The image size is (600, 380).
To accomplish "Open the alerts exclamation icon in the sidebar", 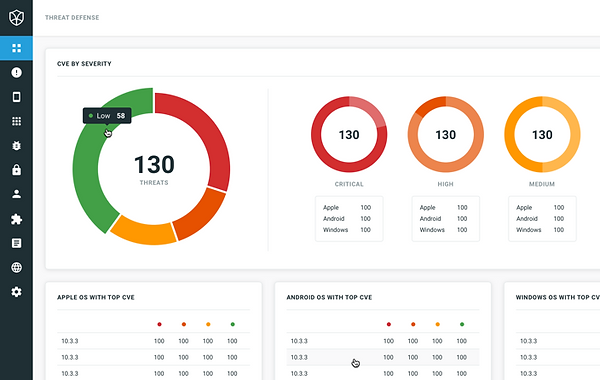I will [16, 72].
